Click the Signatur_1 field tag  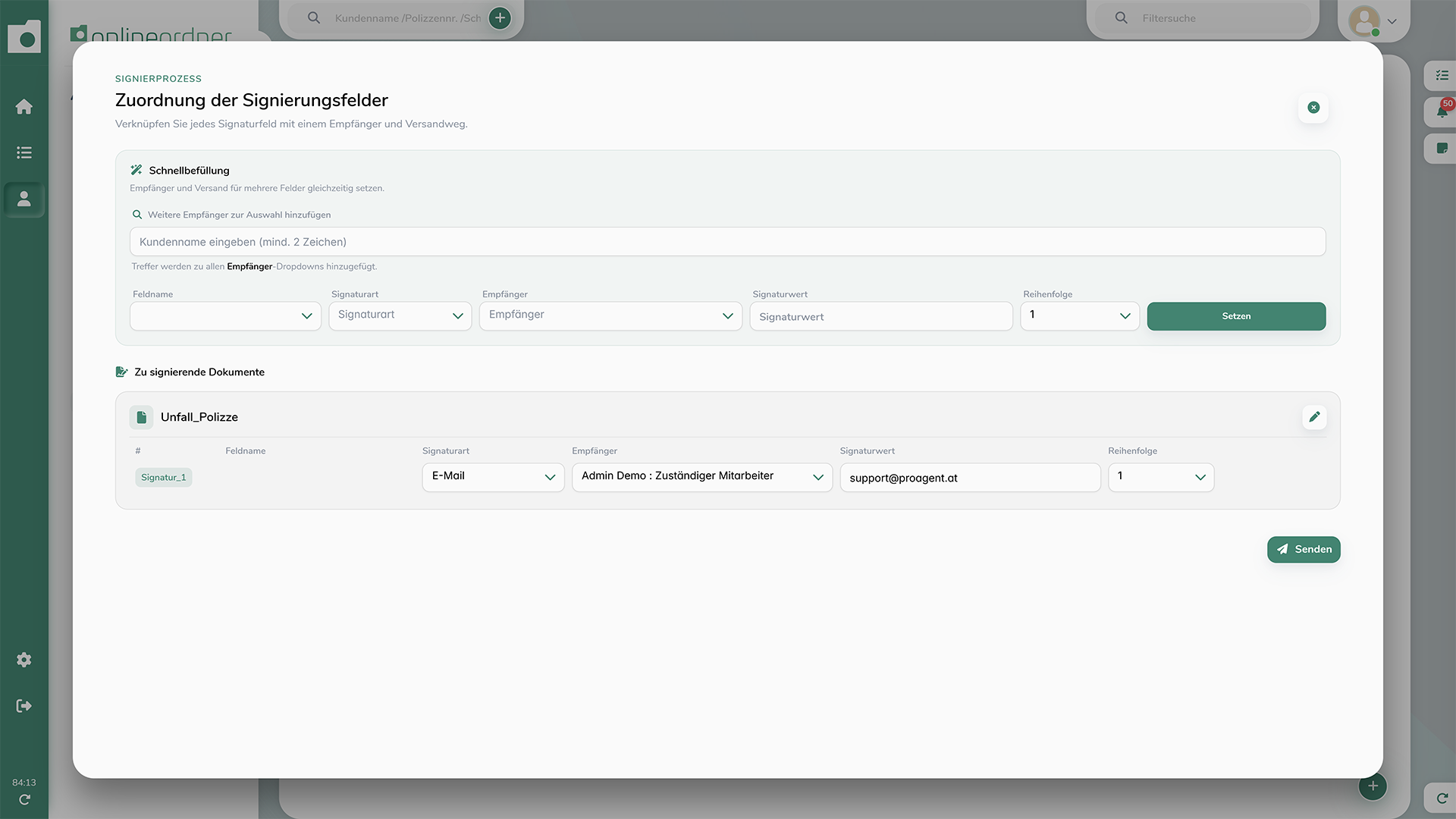[x=164, y=477]
